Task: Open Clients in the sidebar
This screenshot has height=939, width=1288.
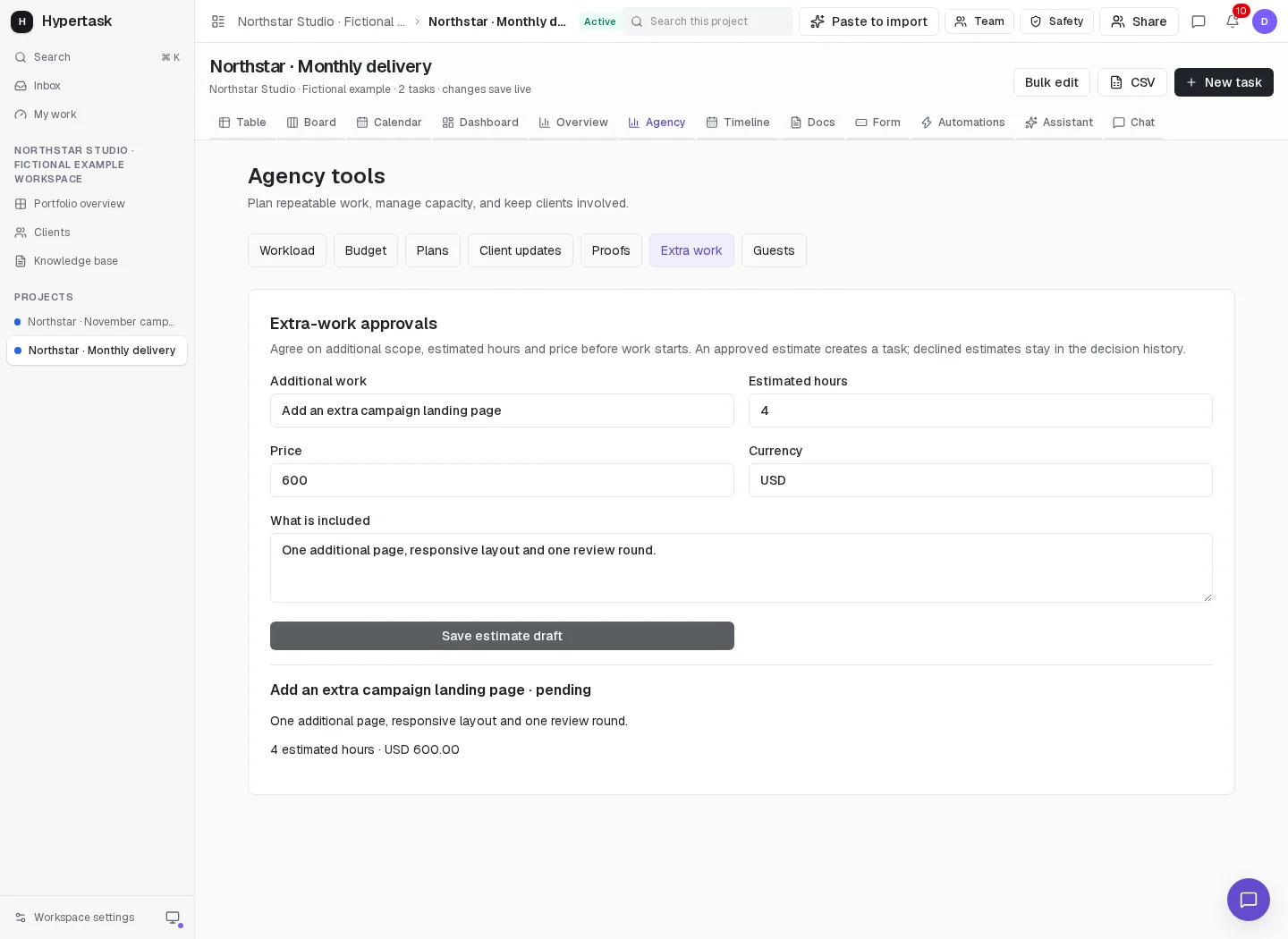Action: point(97,233)
